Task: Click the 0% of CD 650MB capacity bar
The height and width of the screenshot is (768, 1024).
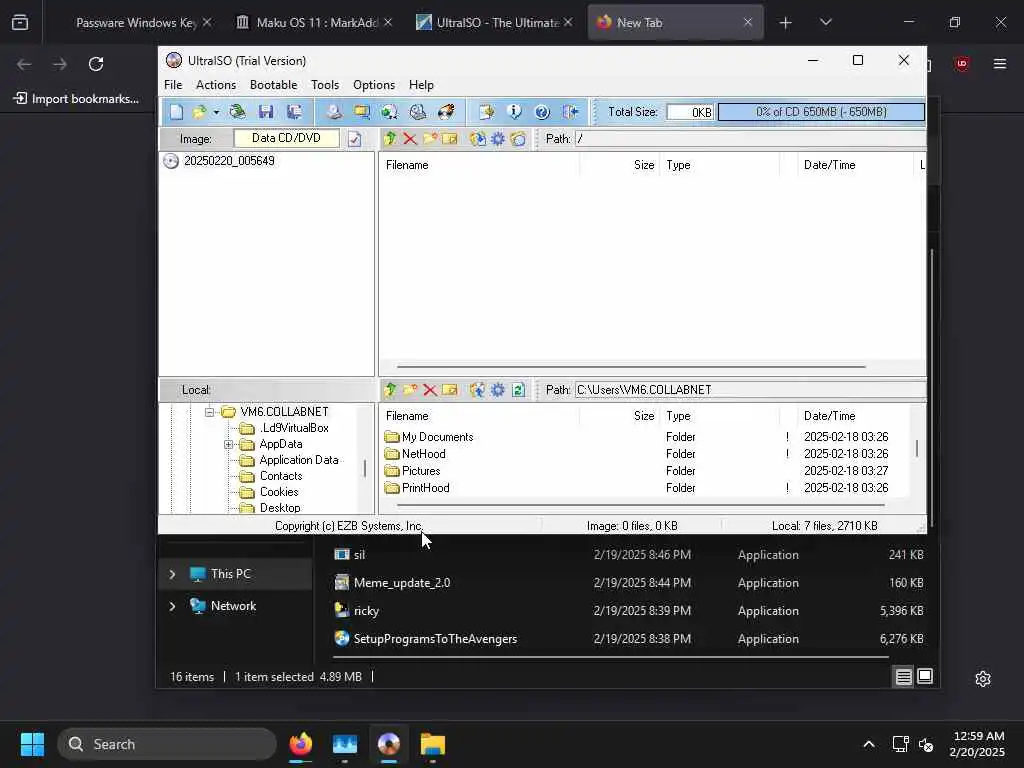Action: point(822,112)
